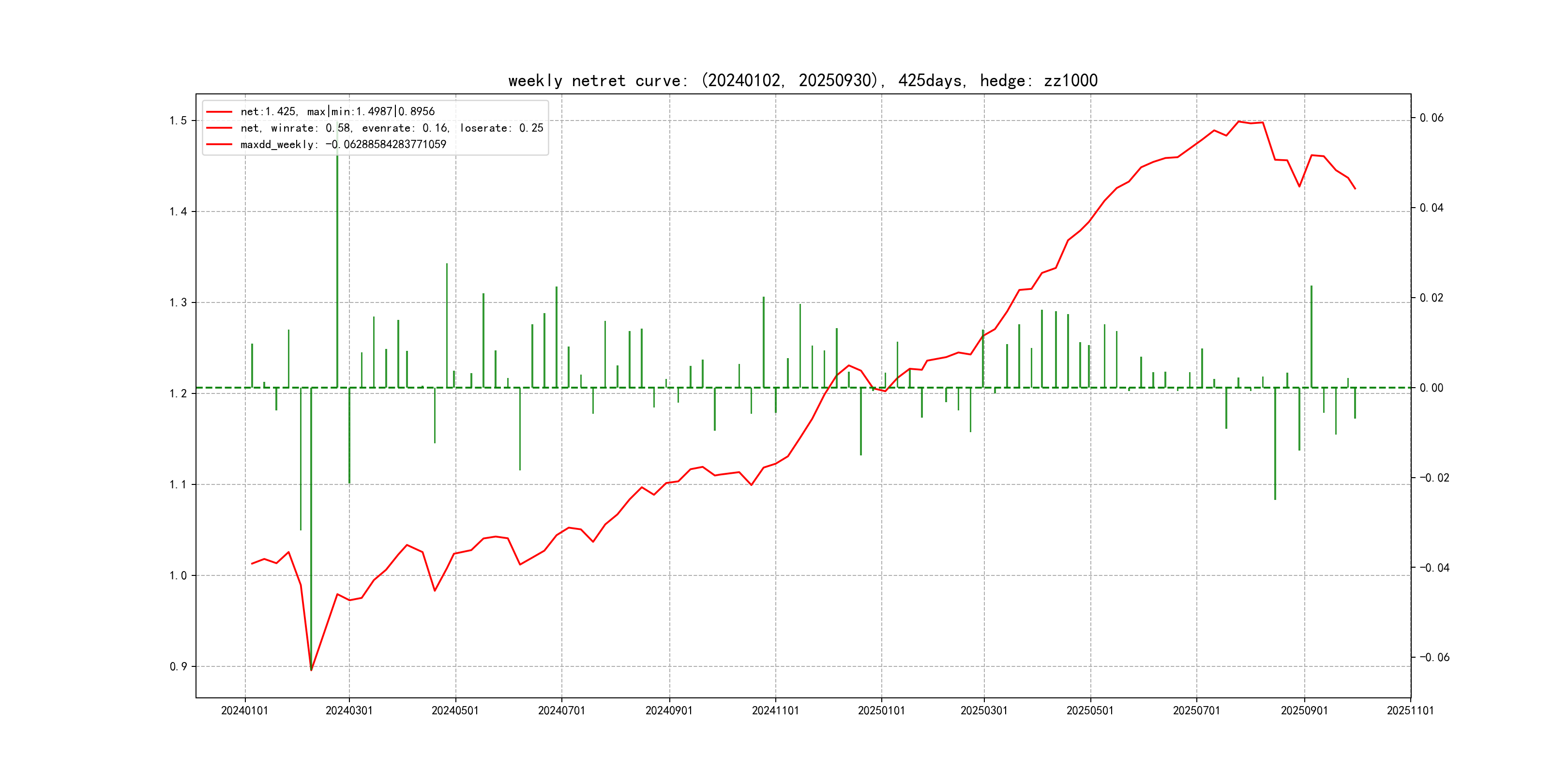Screen dimensions: 1568x784
Task: Click the 0.06 right y-axis tick label
Action: coord(1431,118)
